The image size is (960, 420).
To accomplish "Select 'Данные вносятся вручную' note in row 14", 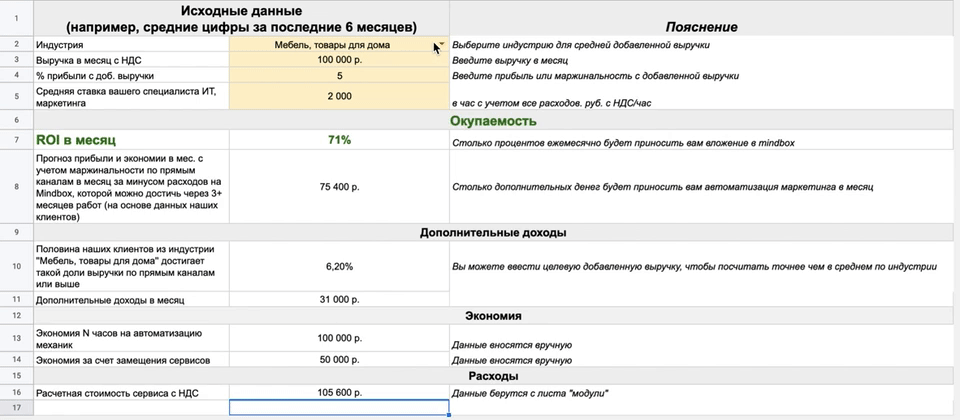I will pos(512,360).
